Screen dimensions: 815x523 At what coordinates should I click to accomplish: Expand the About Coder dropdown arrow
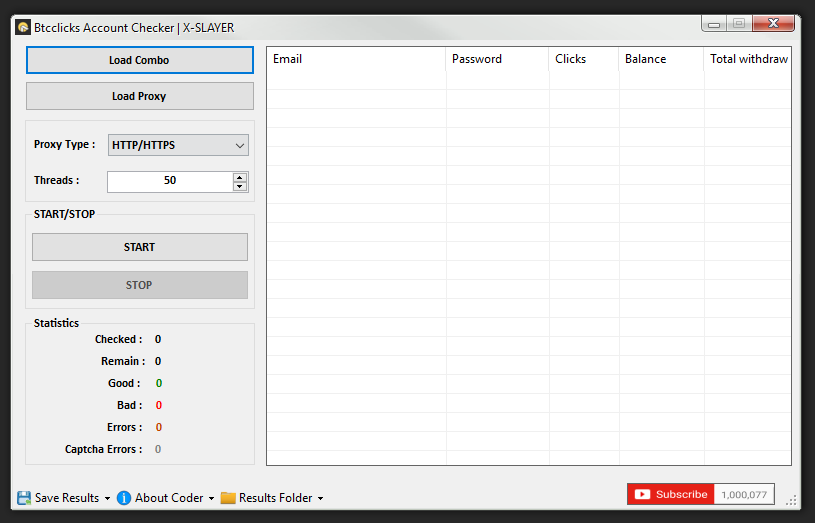(211, 498)
